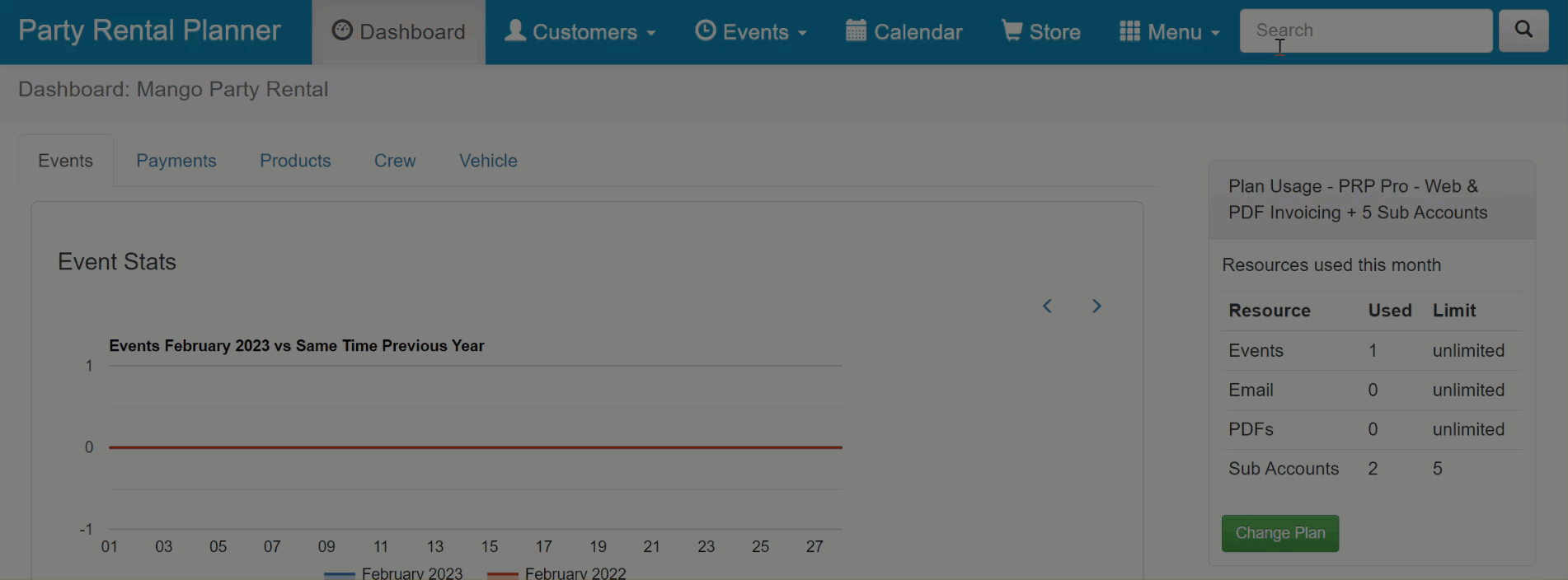
Task: Toggle February 2022 legend series
Action: click(x=556, y=573)
